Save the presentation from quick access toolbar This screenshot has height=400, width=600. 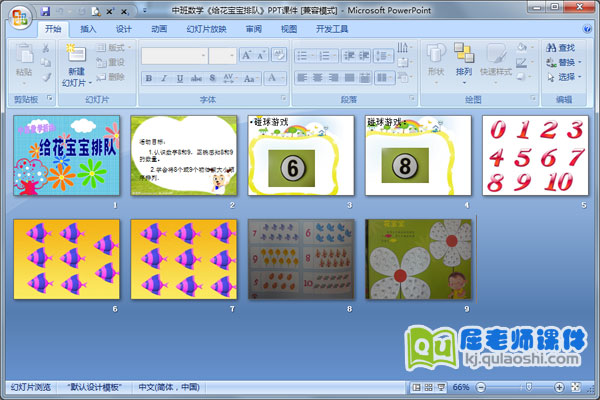(45, 11)
